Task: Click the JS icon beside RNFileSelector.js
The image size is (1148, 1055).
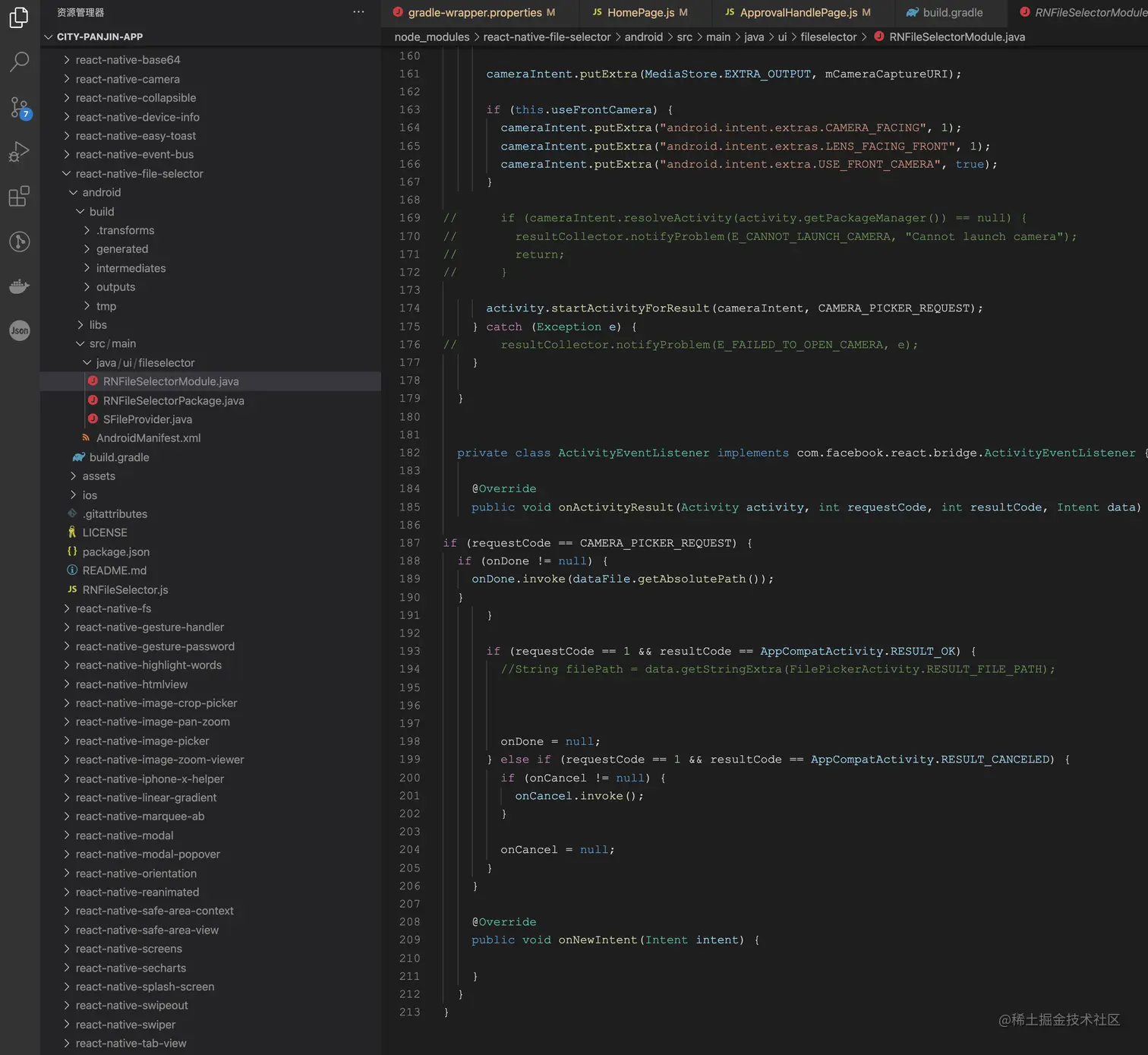Action: [x=72, y=589]
